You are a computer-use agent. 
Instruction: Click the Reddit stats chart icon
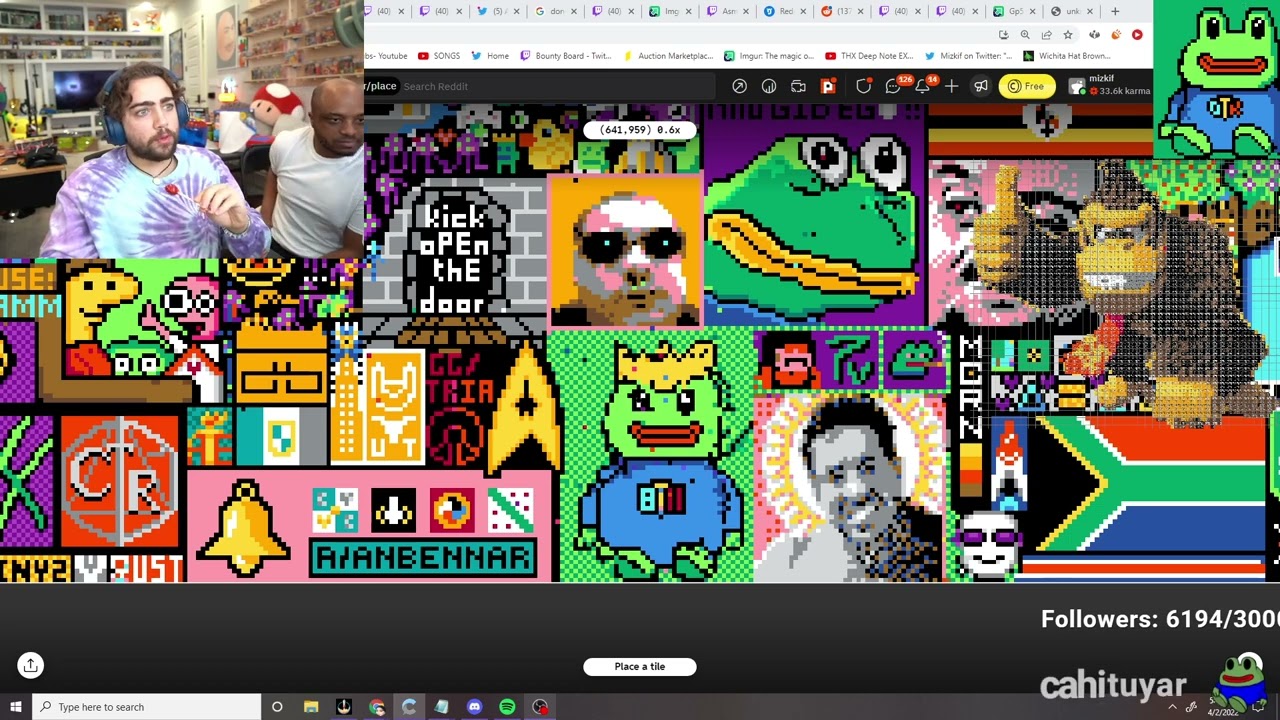769,86
